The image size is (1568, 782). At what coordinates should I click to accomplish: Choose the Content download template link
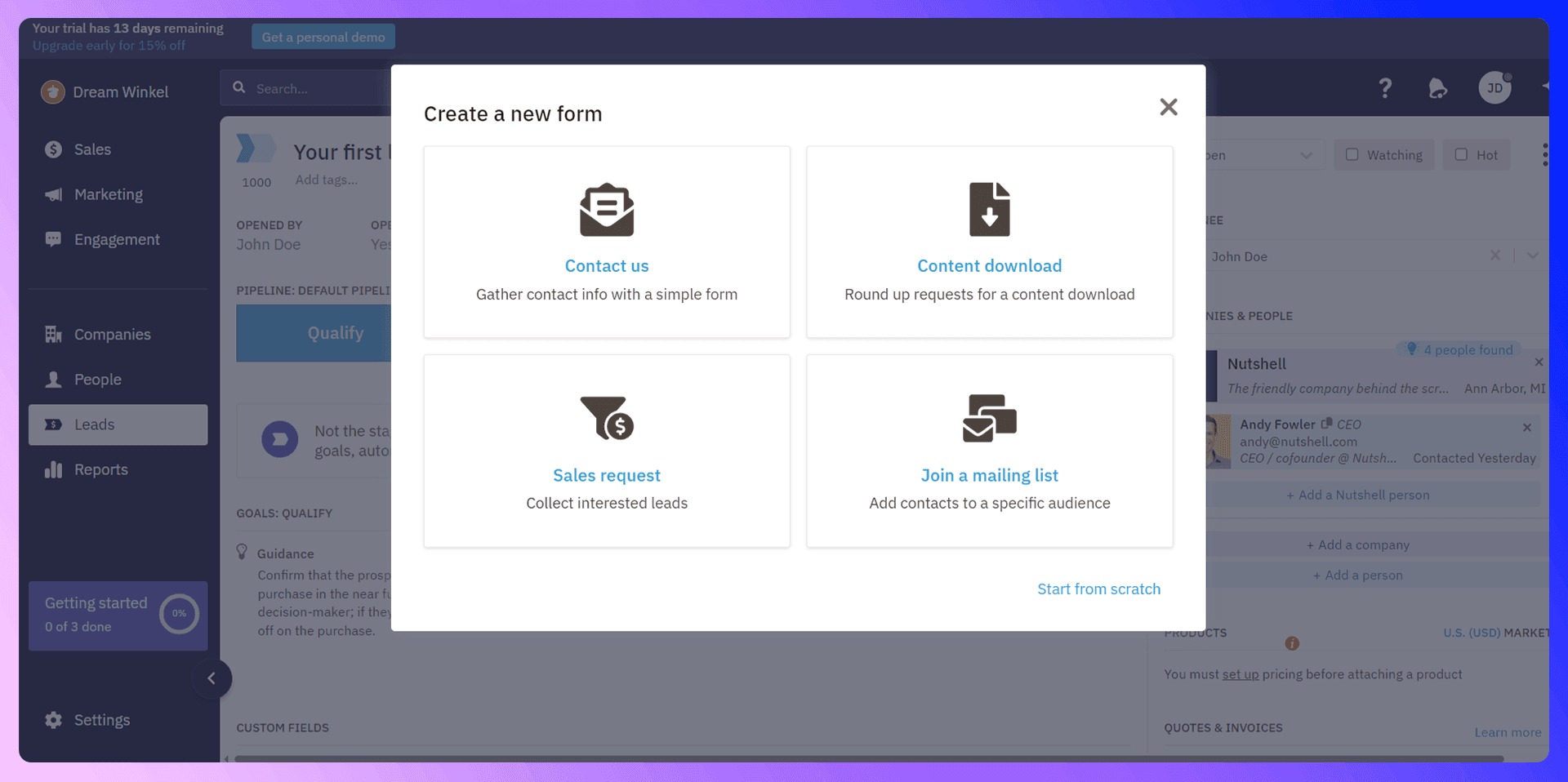[989, 266]
